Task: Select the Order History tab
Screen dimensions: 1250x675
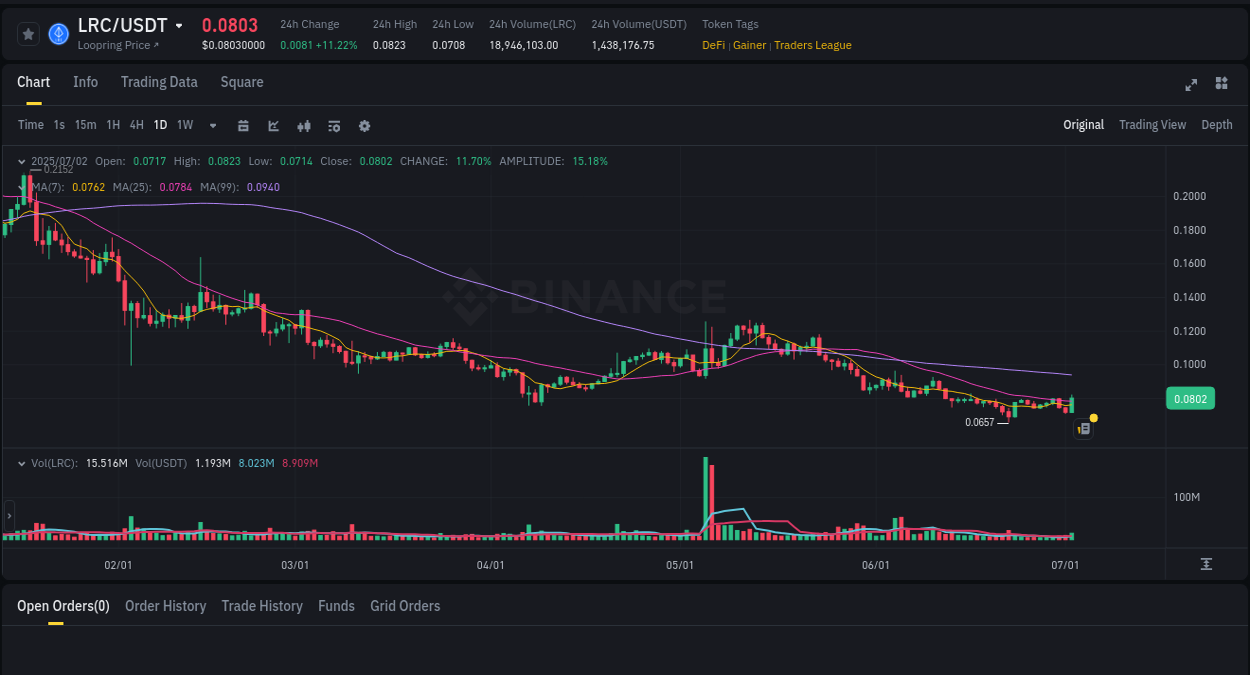Action: coord(165,605)
